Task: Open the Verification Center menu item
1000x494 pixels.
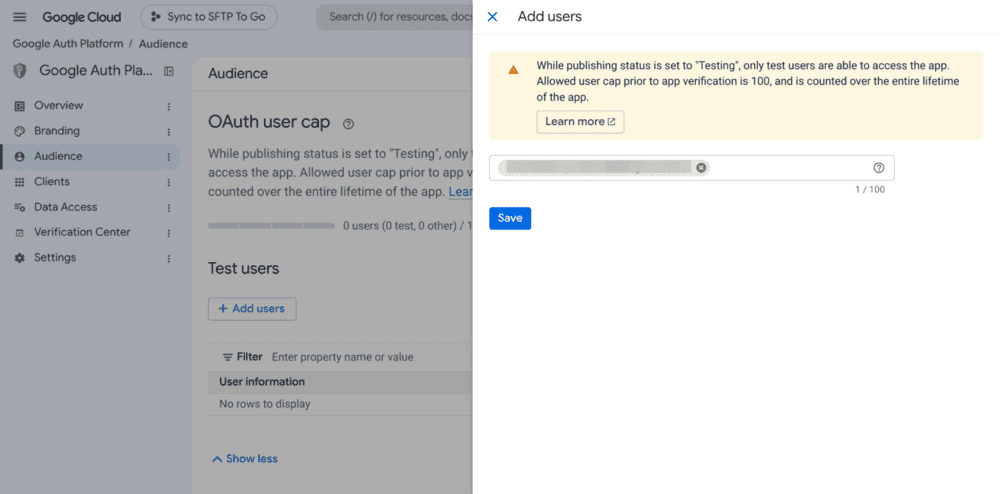Action: coord(82,232)
